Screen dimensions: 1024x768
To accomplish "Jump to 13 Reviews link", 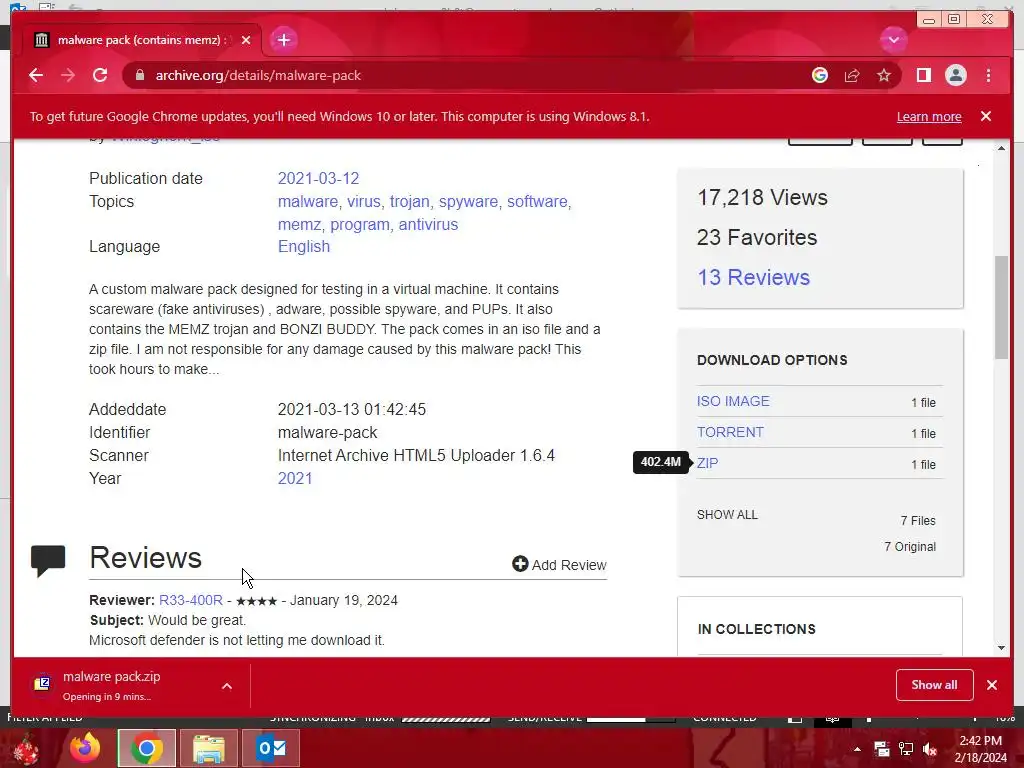I will 753,277.
